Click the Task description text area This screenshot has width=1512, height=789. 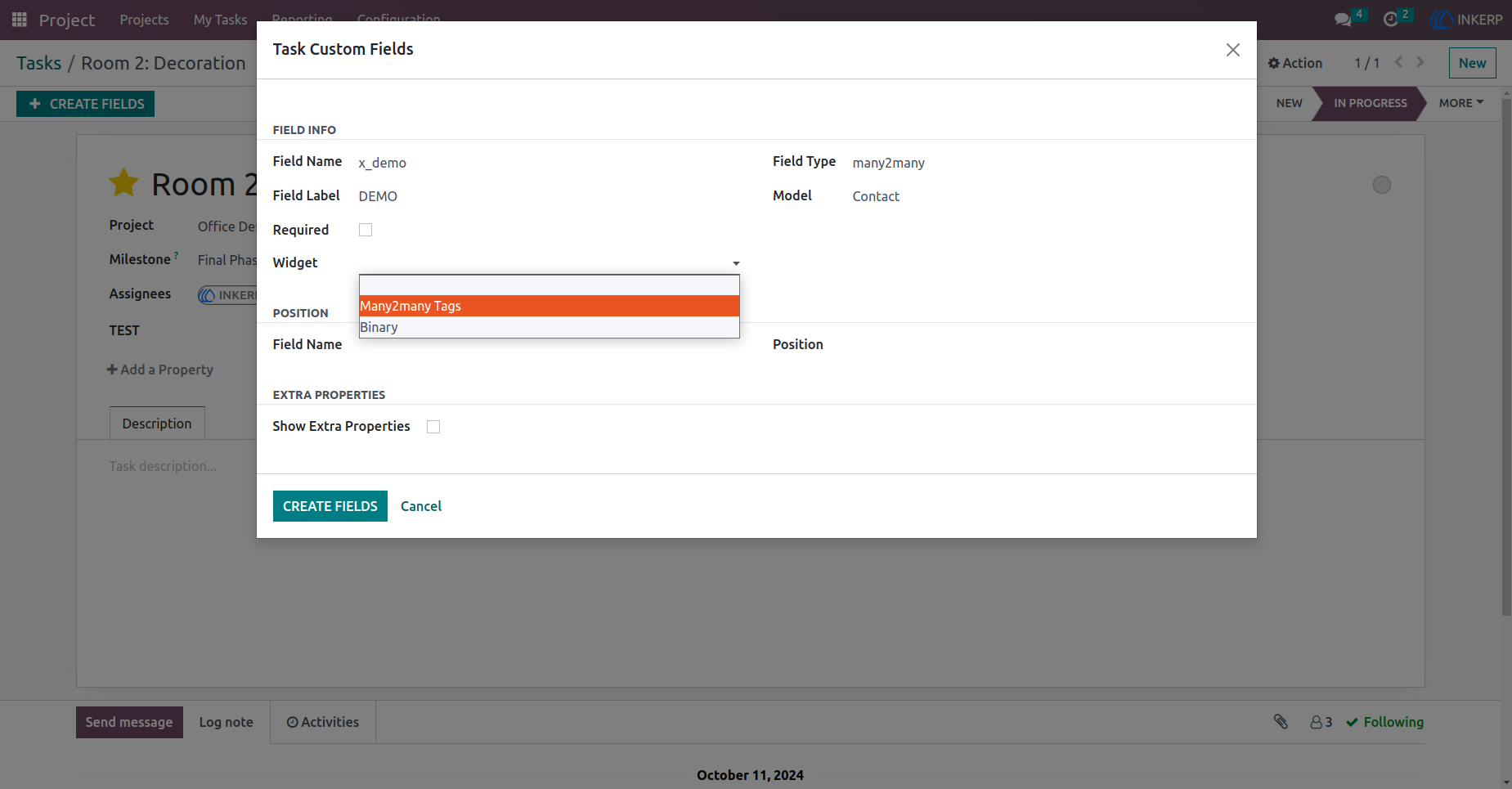pos(164,466)
